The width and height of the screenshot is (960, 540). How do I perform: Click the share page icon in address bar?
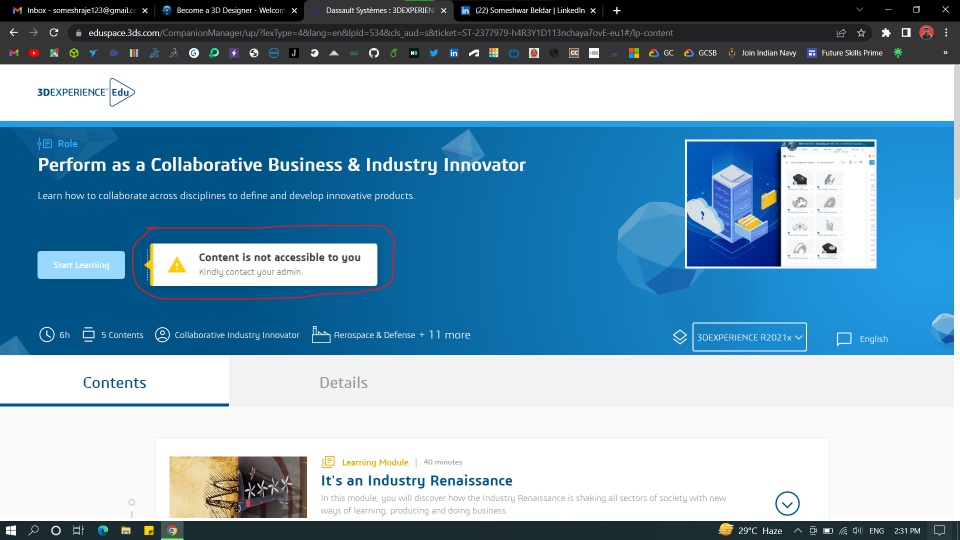coord(841,32)
